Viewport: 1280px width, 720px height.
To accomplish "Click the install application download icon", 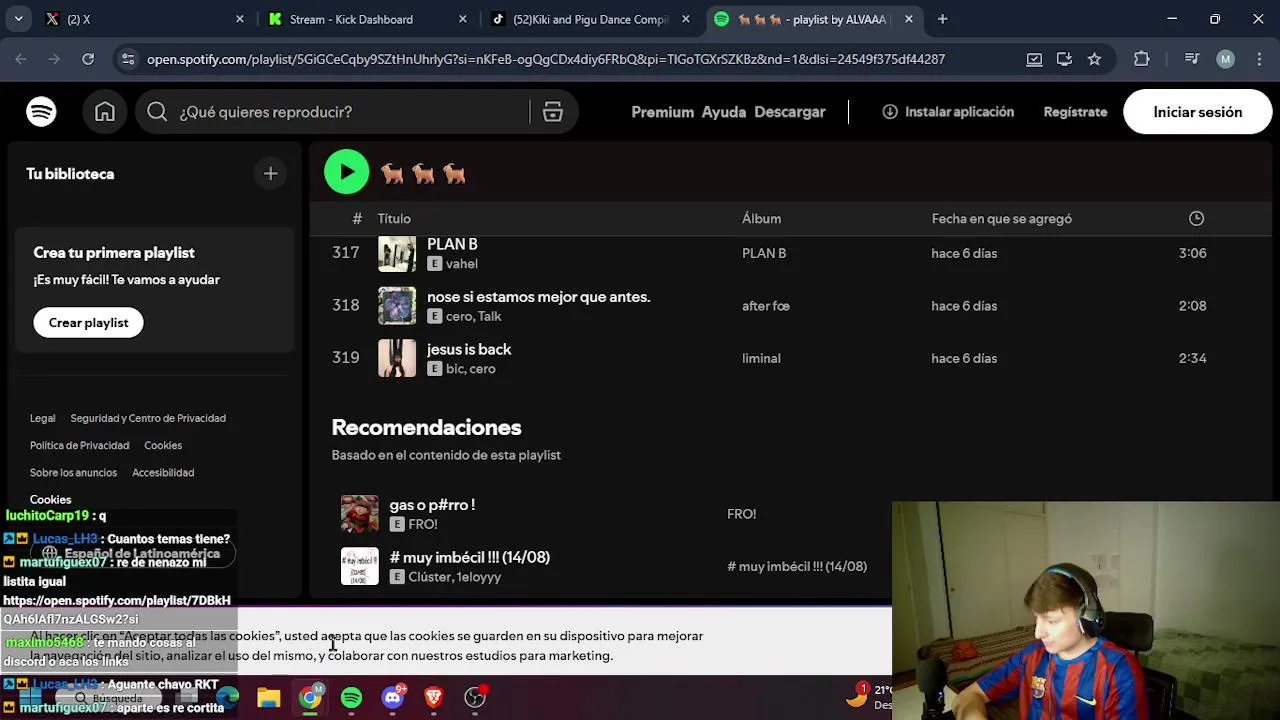I will pyautogui.click(x=890, y=112).
